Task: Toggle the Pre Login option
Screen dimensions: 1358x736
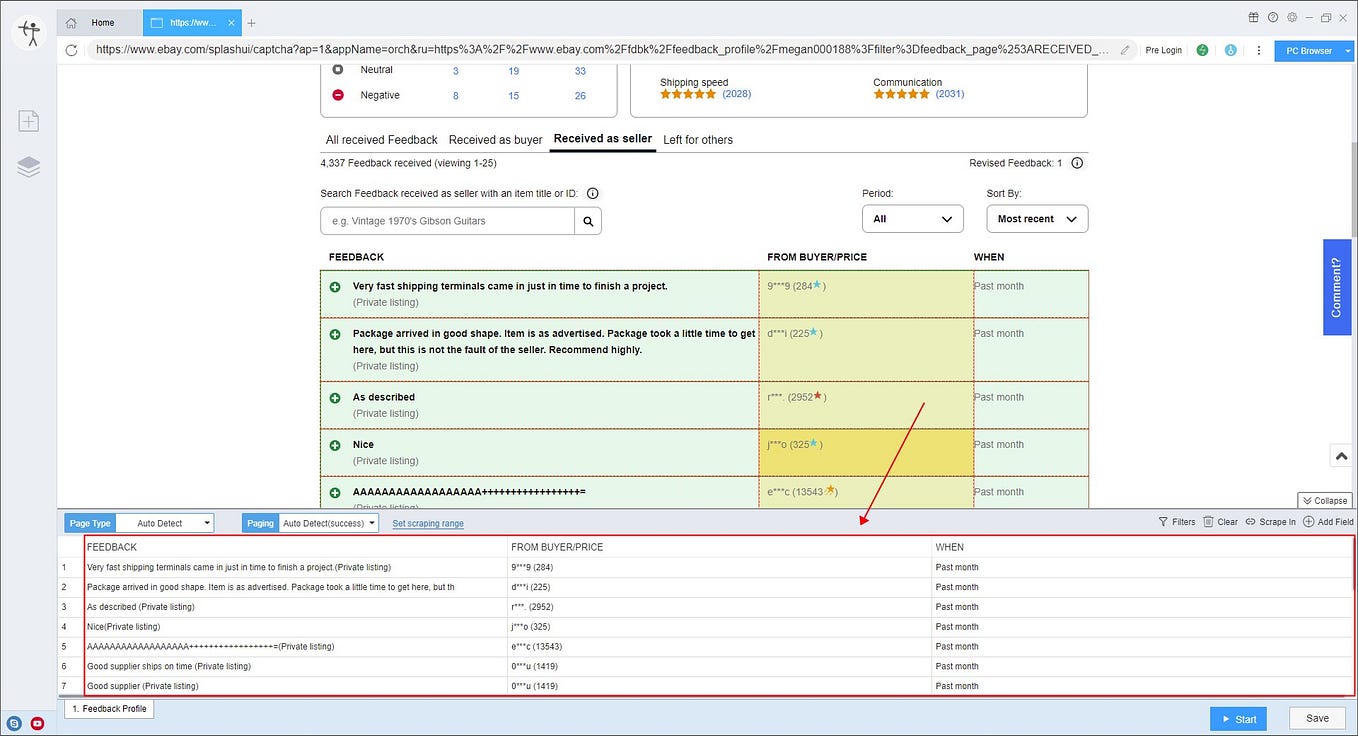Action: (1163, 49)
